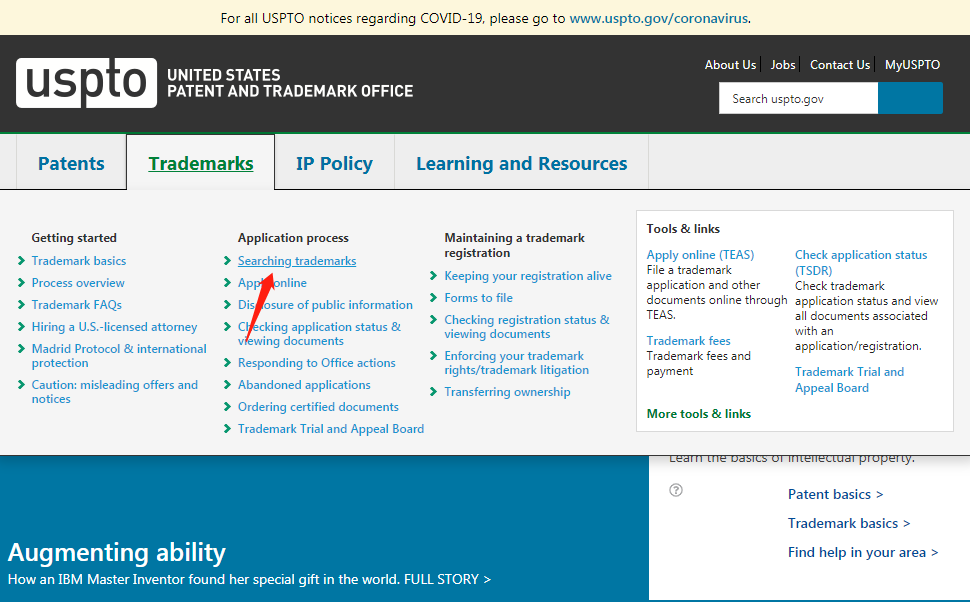This screenshot has height=609, width=970.
Task: Open the Patents menu tab
Action: [71, 163]
